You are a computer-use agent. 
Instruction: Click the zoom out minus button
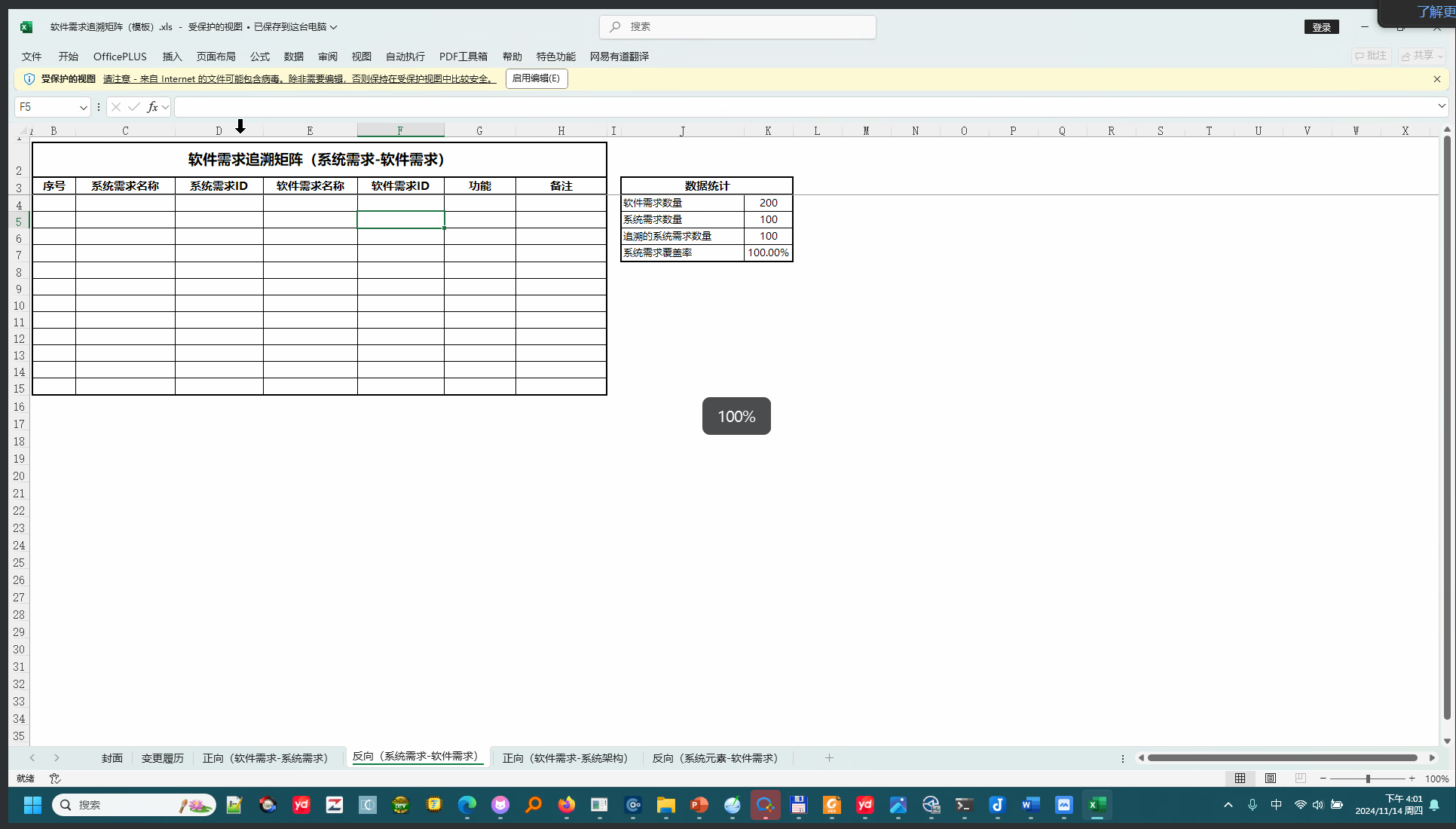pos(1323,779)
